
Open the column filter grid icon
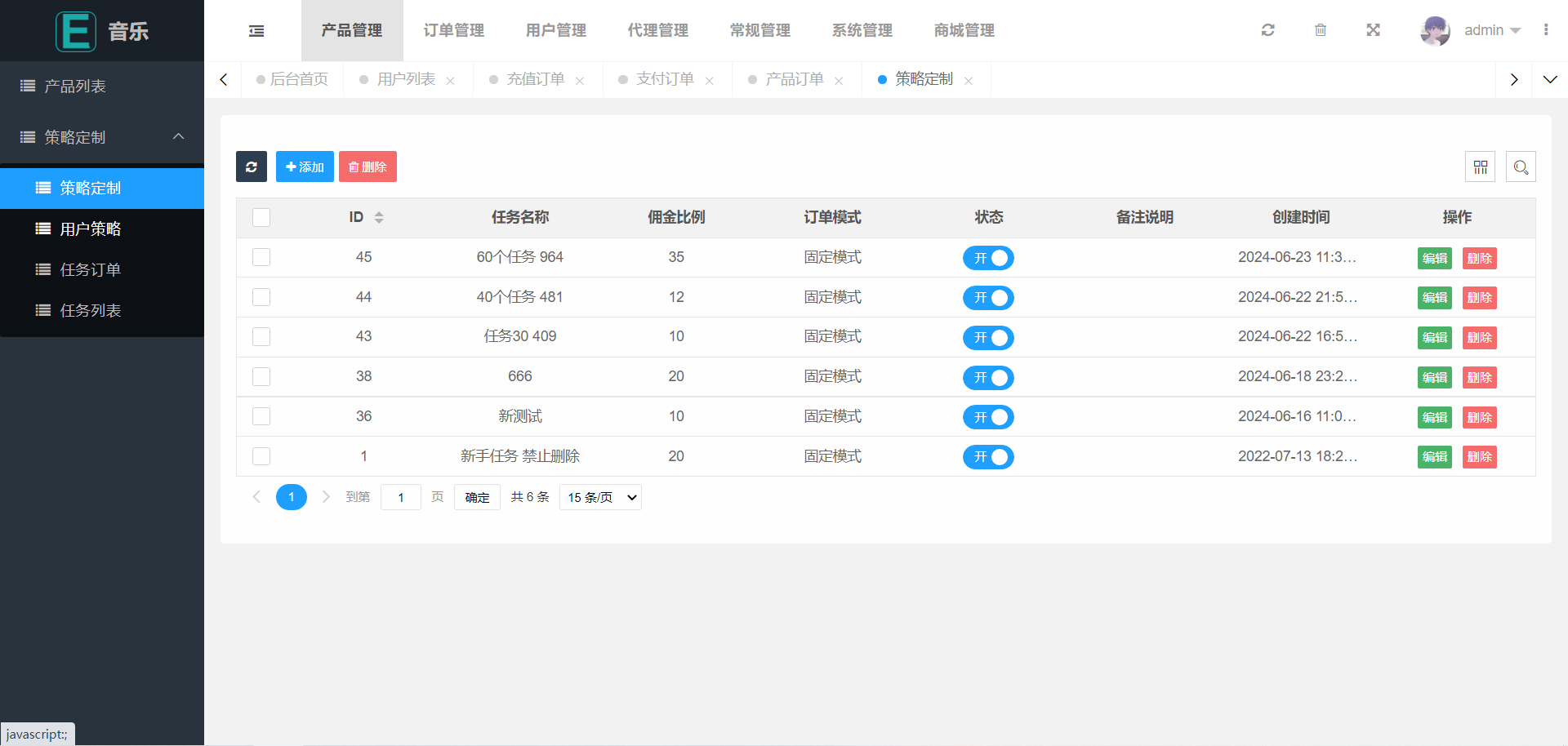point(1480,167)
